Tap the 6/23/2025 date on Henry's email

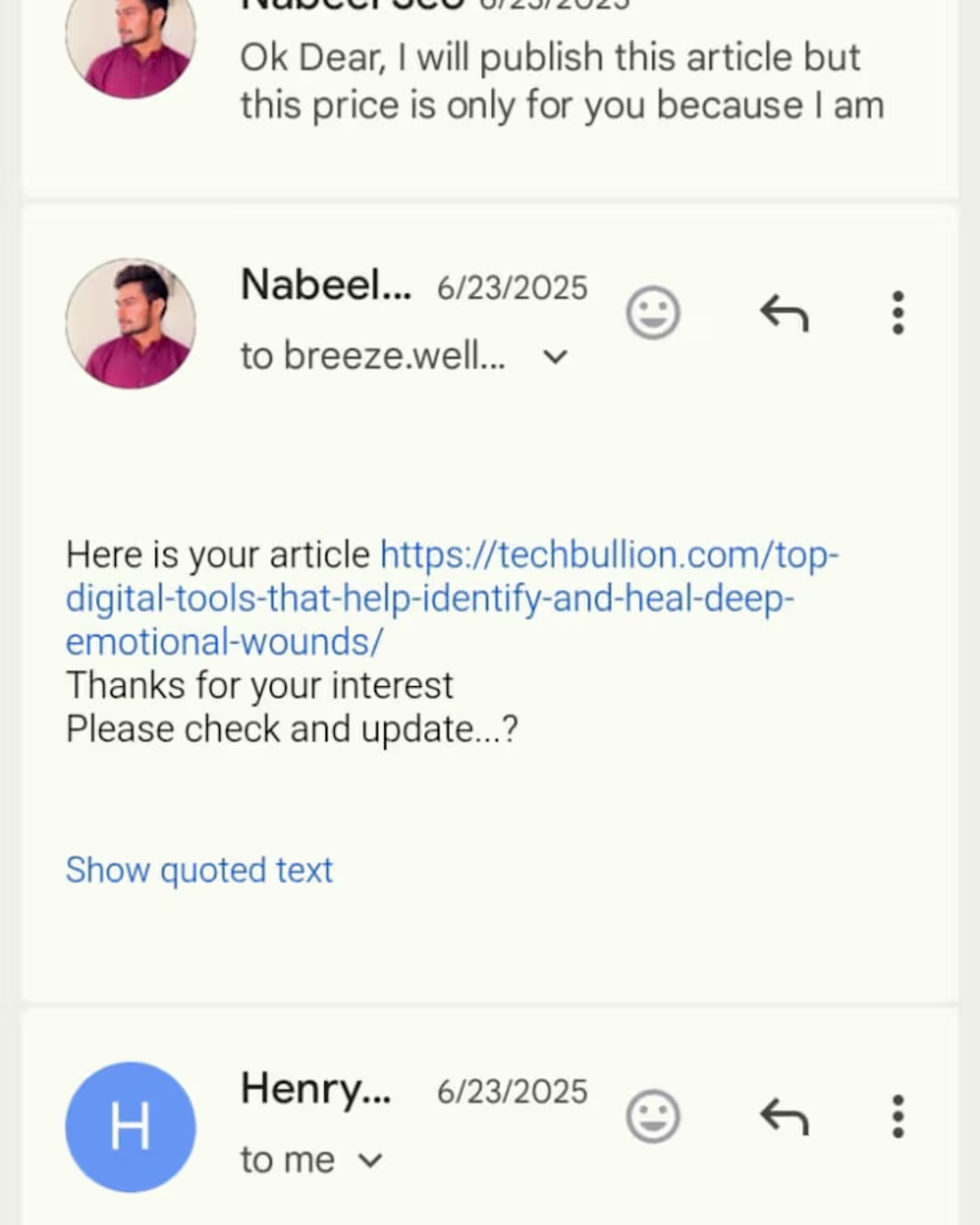click(512, 1091)
